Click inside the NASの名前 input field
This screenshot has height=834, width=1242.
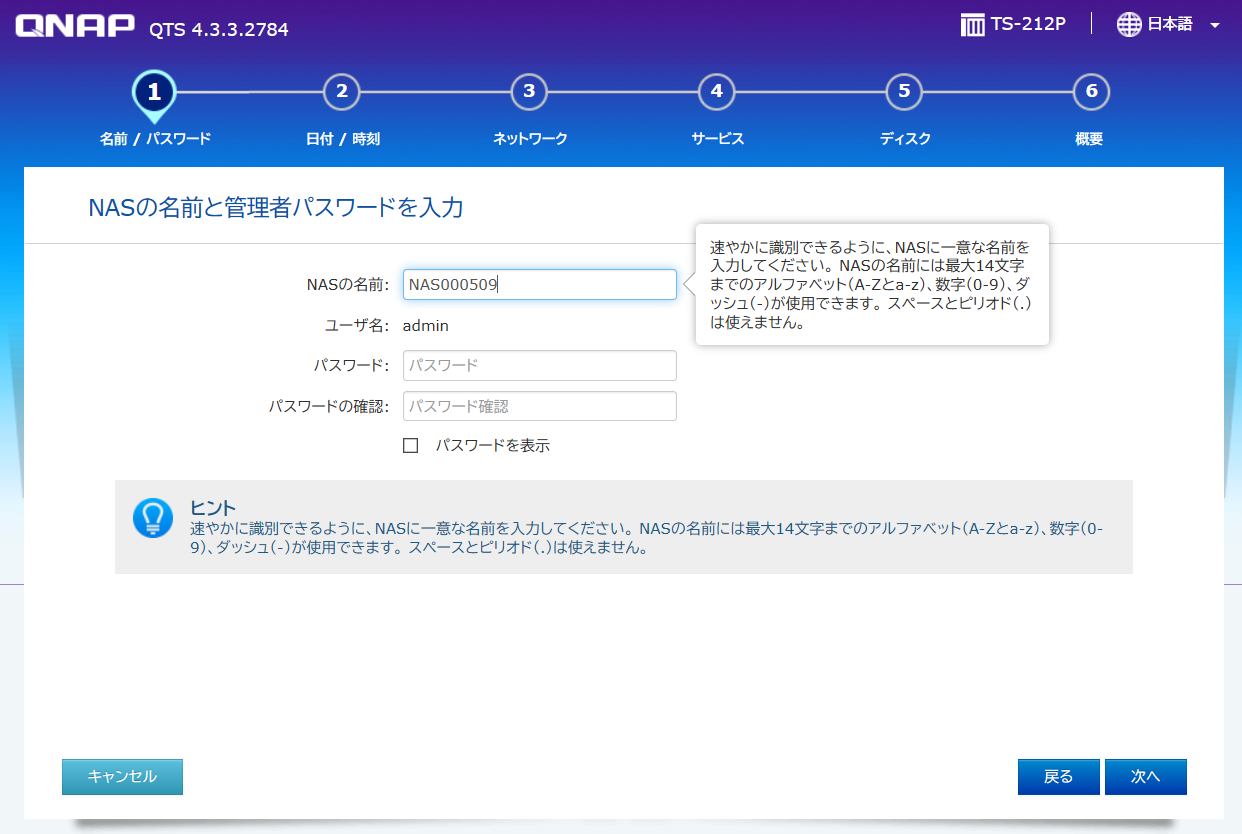pyautogui.click(x=539, y=284)
